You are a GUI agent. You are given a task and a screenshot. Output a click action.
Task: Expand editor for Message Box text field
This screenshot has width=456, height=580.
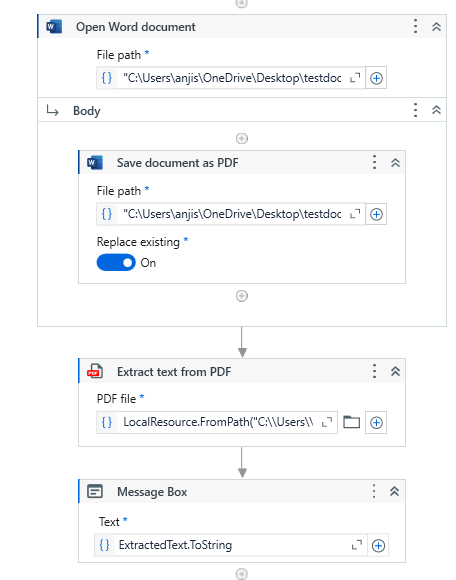click(x=357, y=545)
